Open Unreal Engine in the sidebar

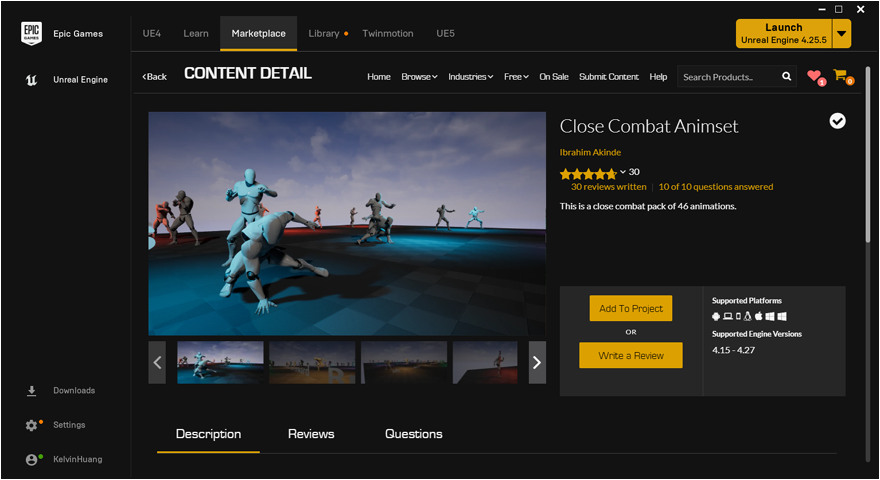click(x=66, y=80)
